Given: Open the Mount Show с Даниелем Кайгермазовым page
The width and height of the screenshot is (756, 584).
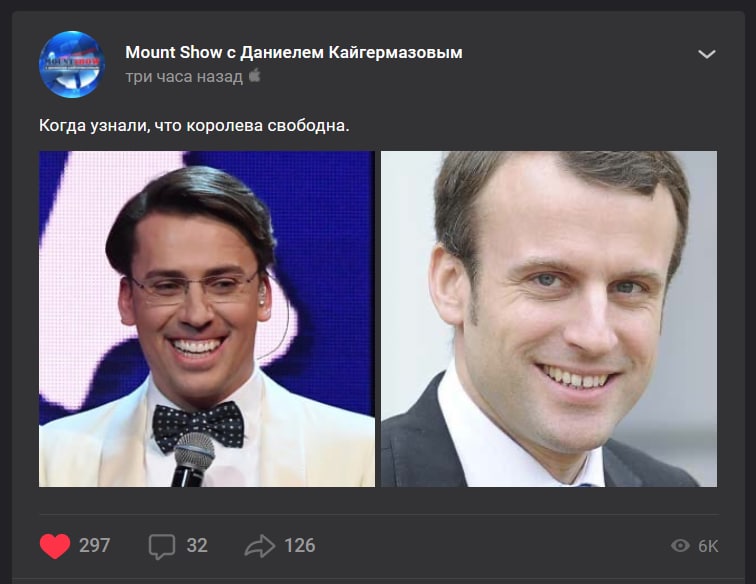Looking at the screenshot, I should pos(294,52).
